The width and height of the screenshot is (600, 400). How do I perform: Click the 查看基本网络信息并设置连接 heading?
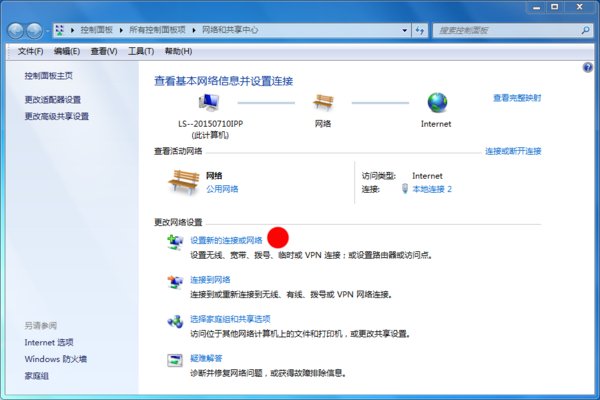[223, 81]
